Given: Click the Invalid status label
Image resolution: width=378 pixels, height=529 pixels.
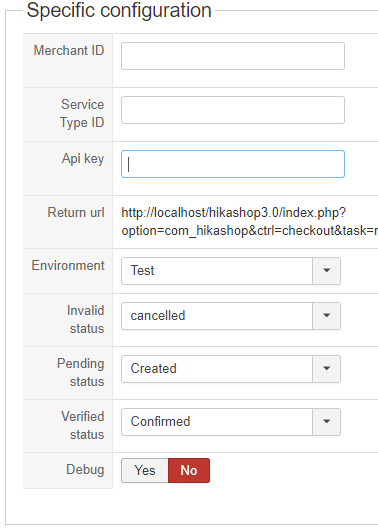Looking at the screenshot, I should (85, 319).
